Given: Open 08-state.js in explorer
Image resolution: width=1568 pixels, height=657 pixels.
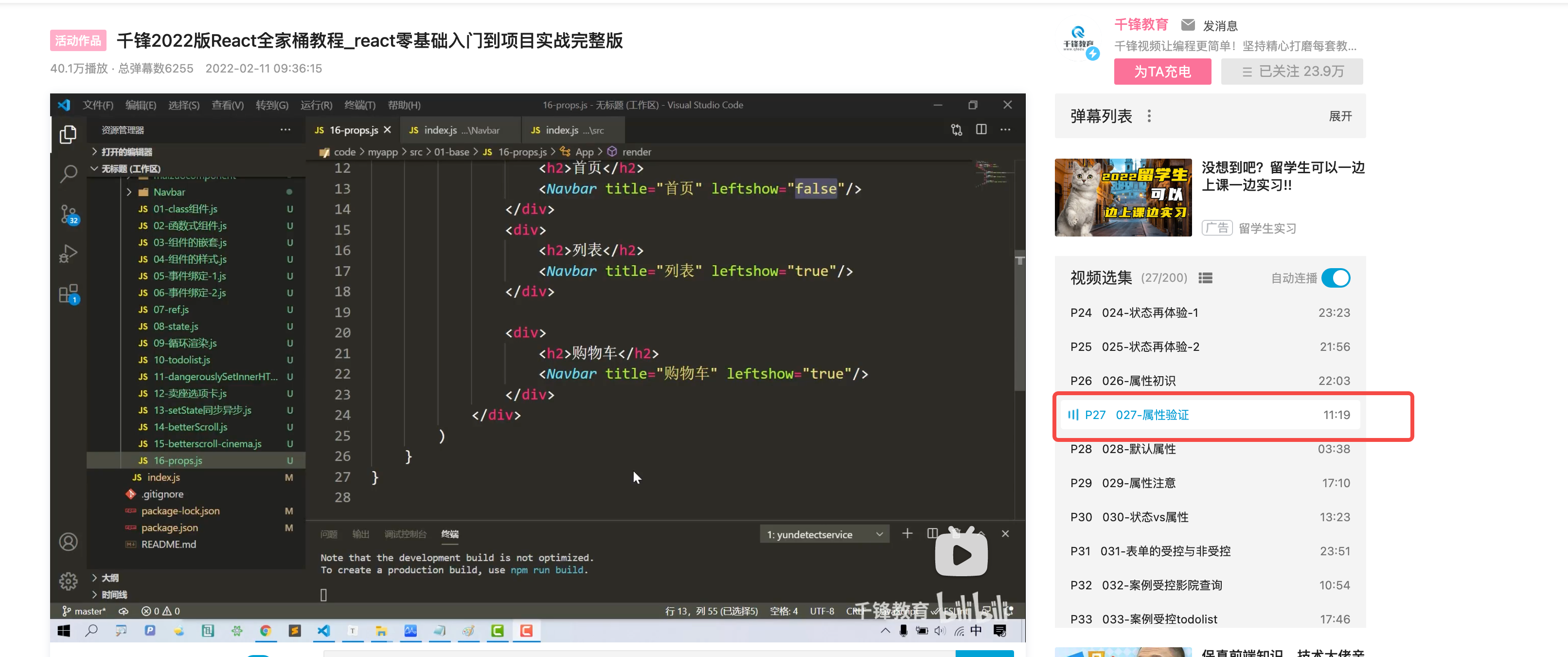Looking at the screenshot, I should pyautogui.click(x=175, y=327).
